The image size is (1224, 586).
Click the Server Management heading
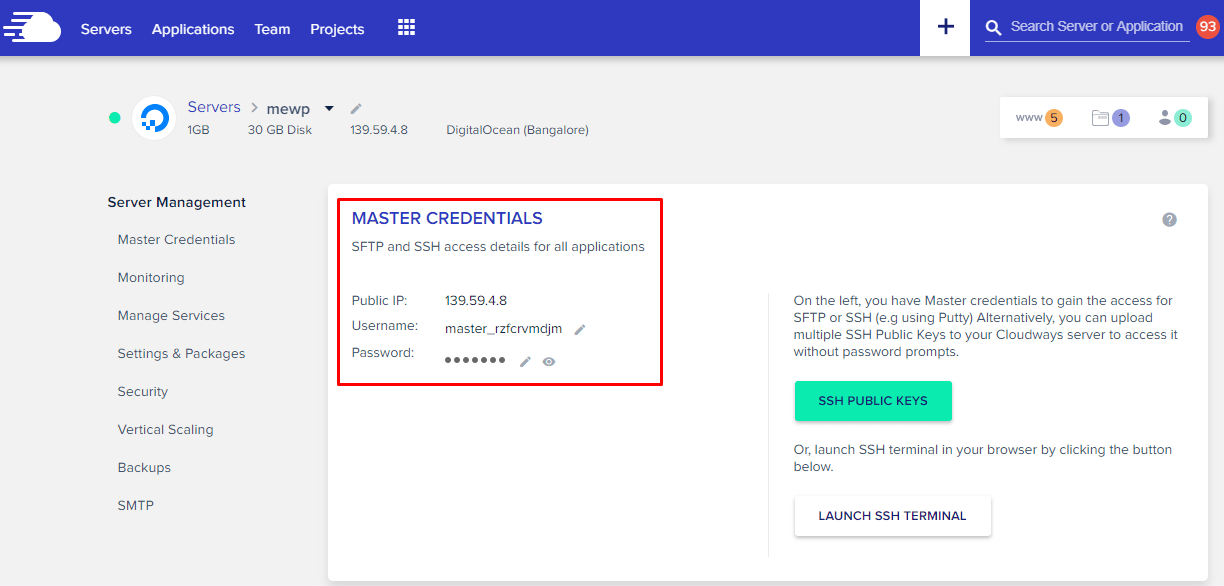[x=177, y=202]
